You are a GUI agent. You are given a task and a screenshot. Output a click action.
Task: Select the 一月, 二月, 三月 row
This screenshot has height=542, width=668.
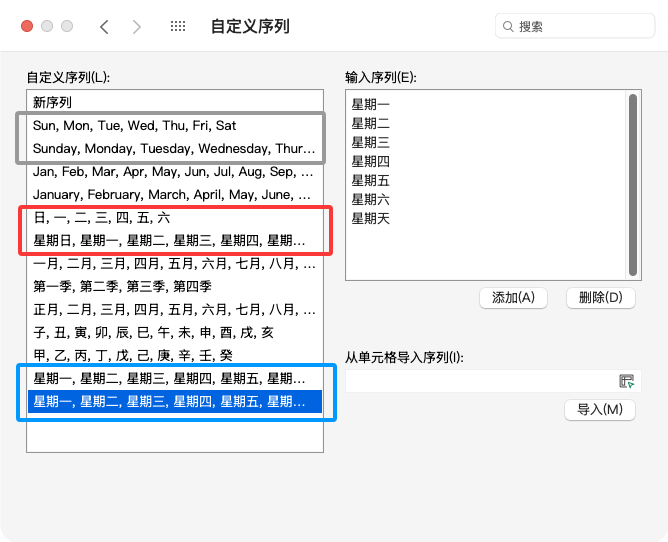175,263
